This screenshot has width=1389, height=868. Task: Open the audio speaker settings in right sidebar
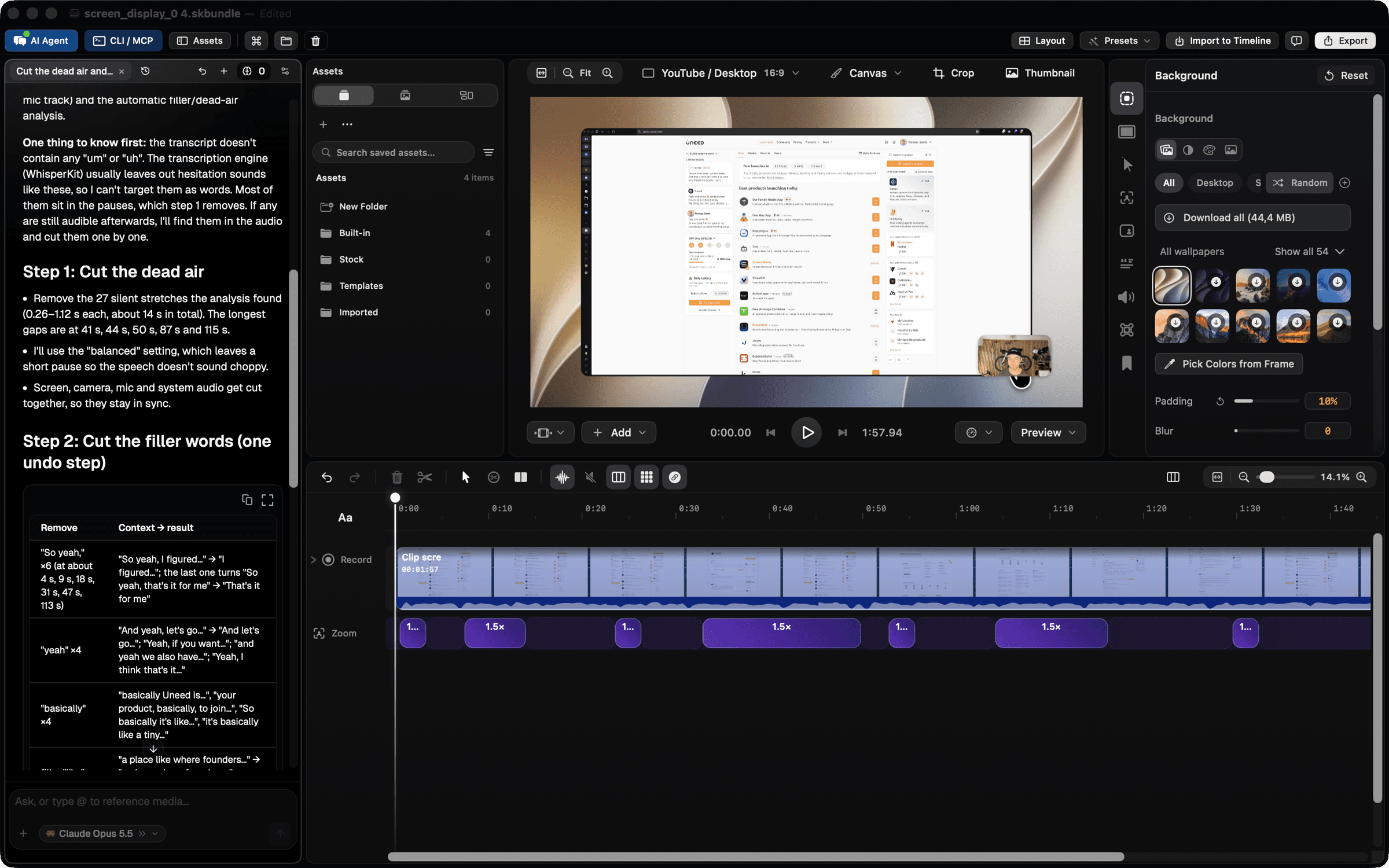(1127, 297)
